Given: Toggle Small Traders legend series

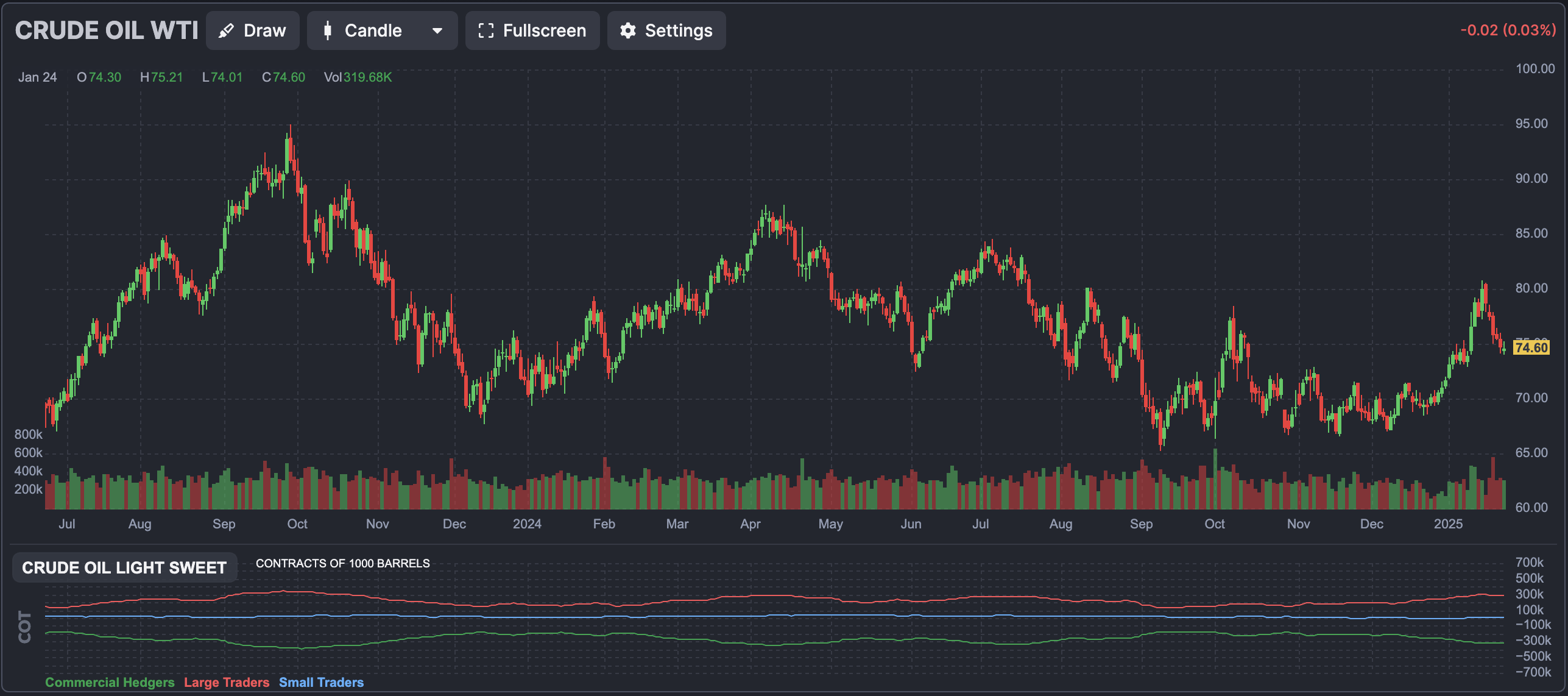Looking at the screenshot, I should [321, 682].
